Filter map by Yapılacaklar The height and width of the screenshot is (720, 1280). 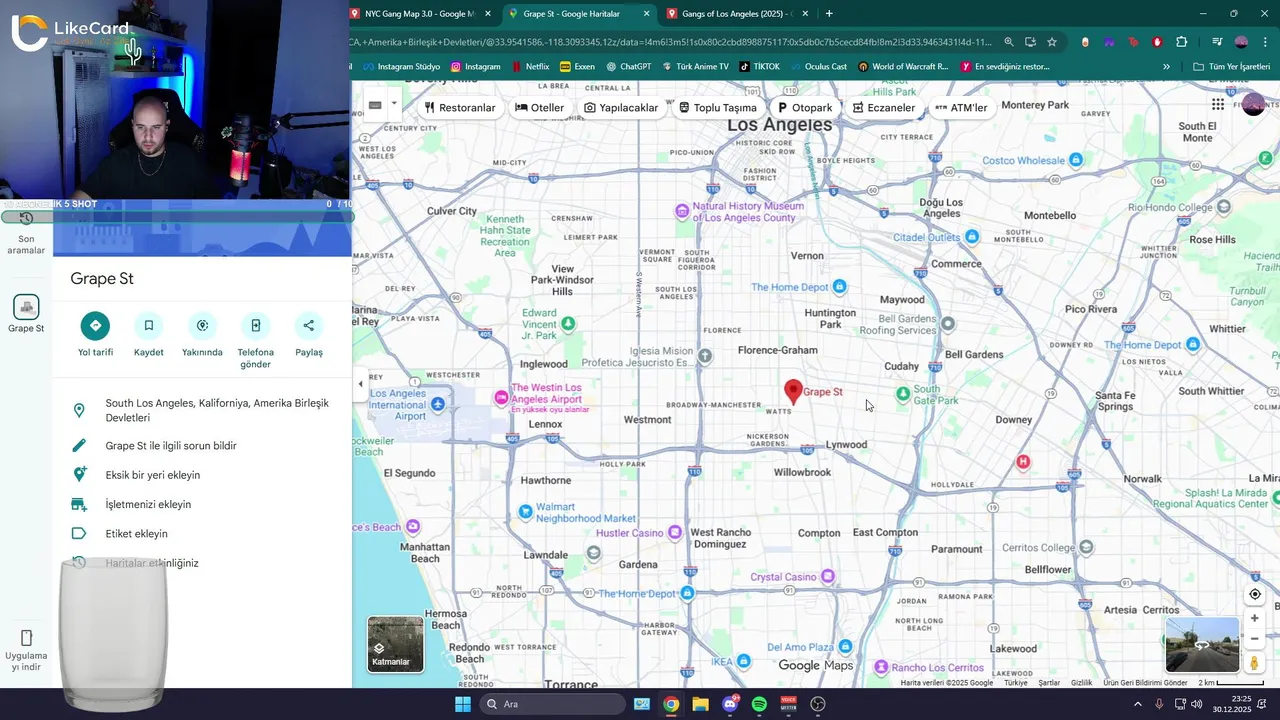[x=621, y=107]
